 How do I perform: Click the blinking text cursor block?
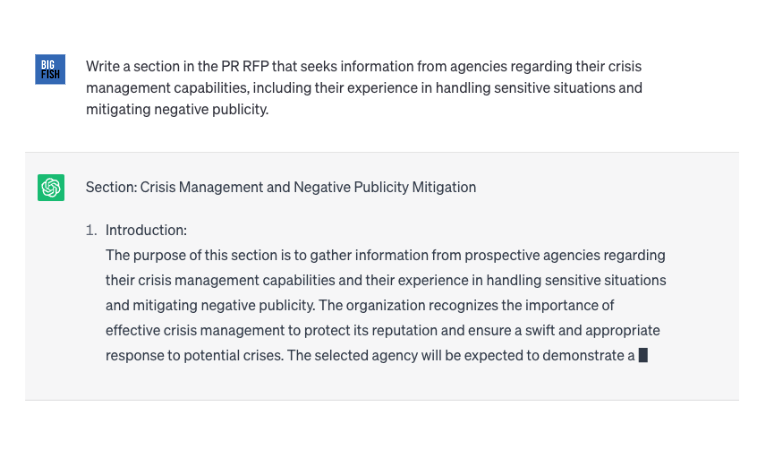coord(643,355)
